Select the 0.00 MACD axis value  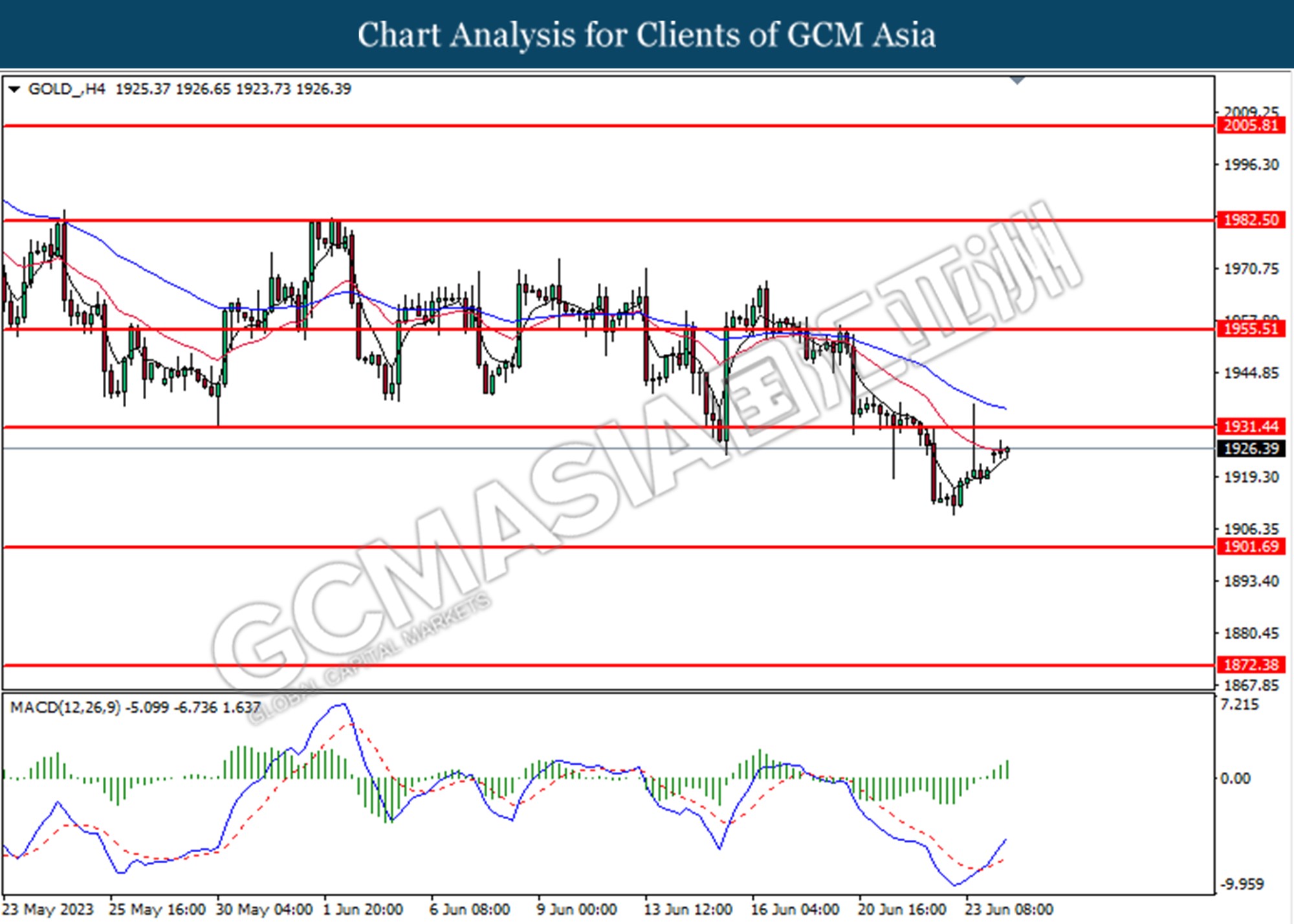pyautogui.click(x=1235, y=778)
